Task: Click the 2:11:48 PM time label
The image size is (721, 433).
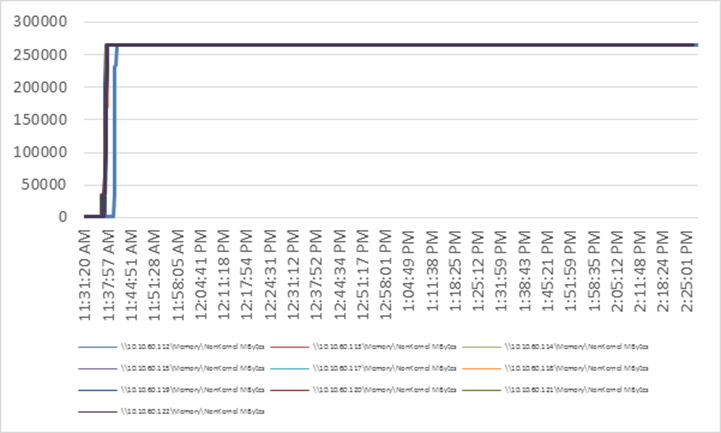Action: point(640,271)
